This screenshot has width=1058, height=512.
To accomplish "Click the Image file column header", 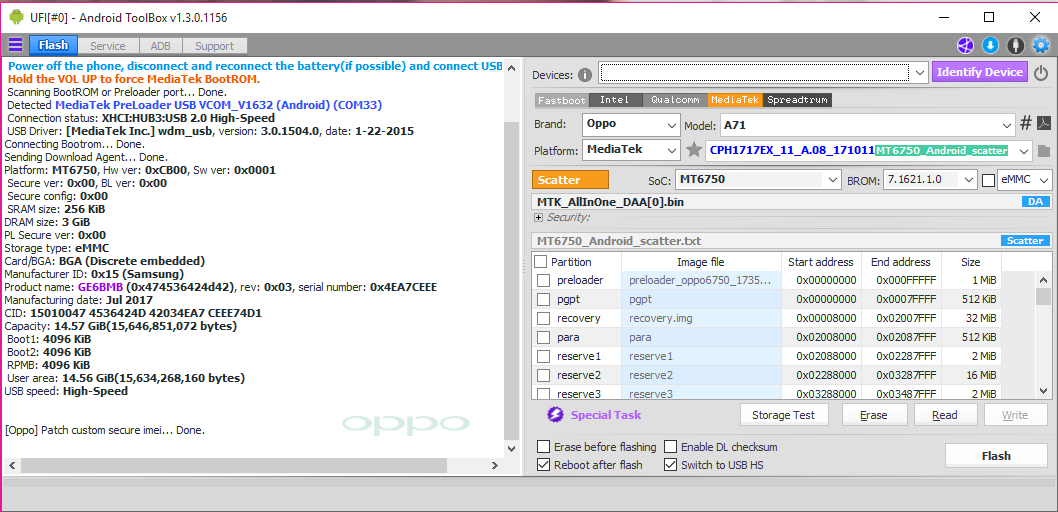I will point(701,262).
